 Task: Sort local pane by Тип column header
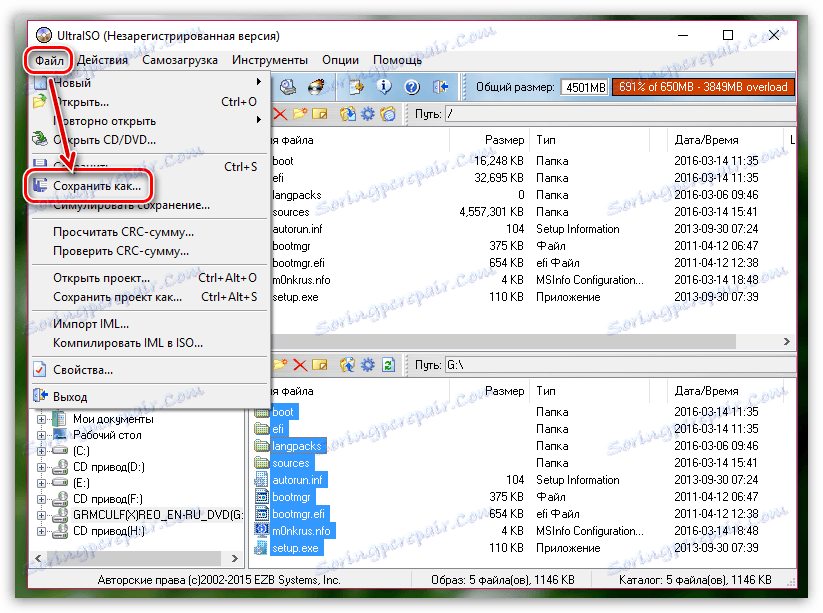pos(589,391)
